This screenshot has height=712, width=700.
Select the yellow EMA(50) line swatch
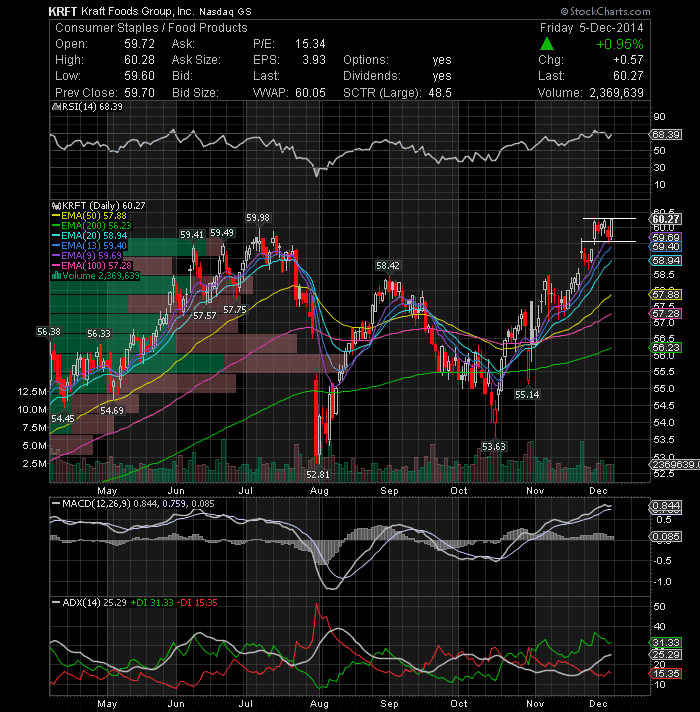click(56, 216)
